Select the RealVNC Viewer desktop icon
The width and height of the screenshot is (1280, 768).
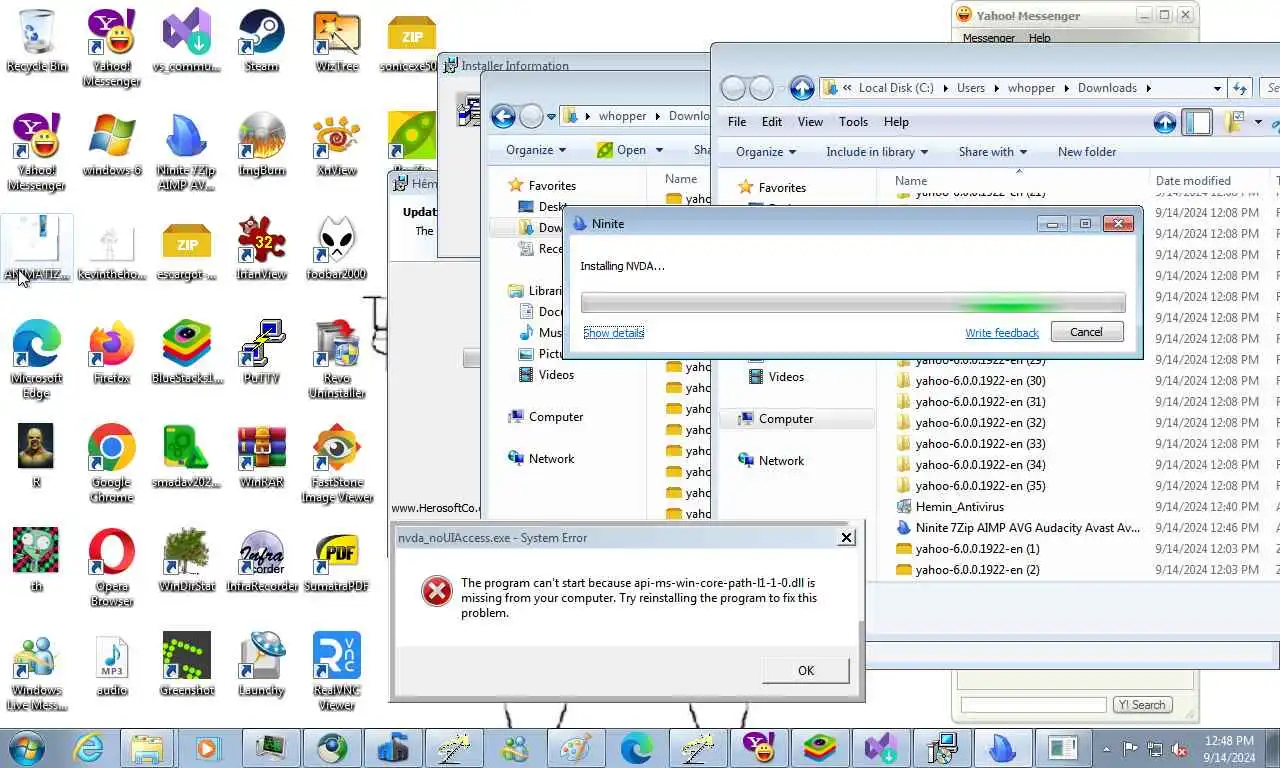click(337, 671)
